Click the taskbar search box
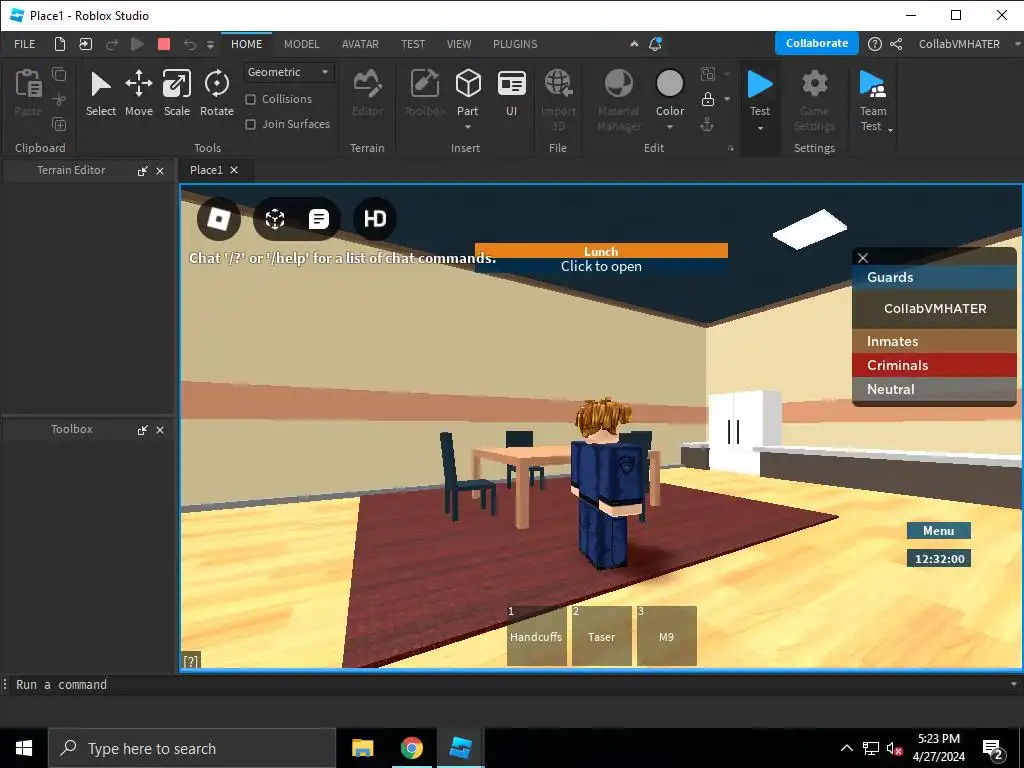This screenshot has height=768, width=1024. point(192,748)
